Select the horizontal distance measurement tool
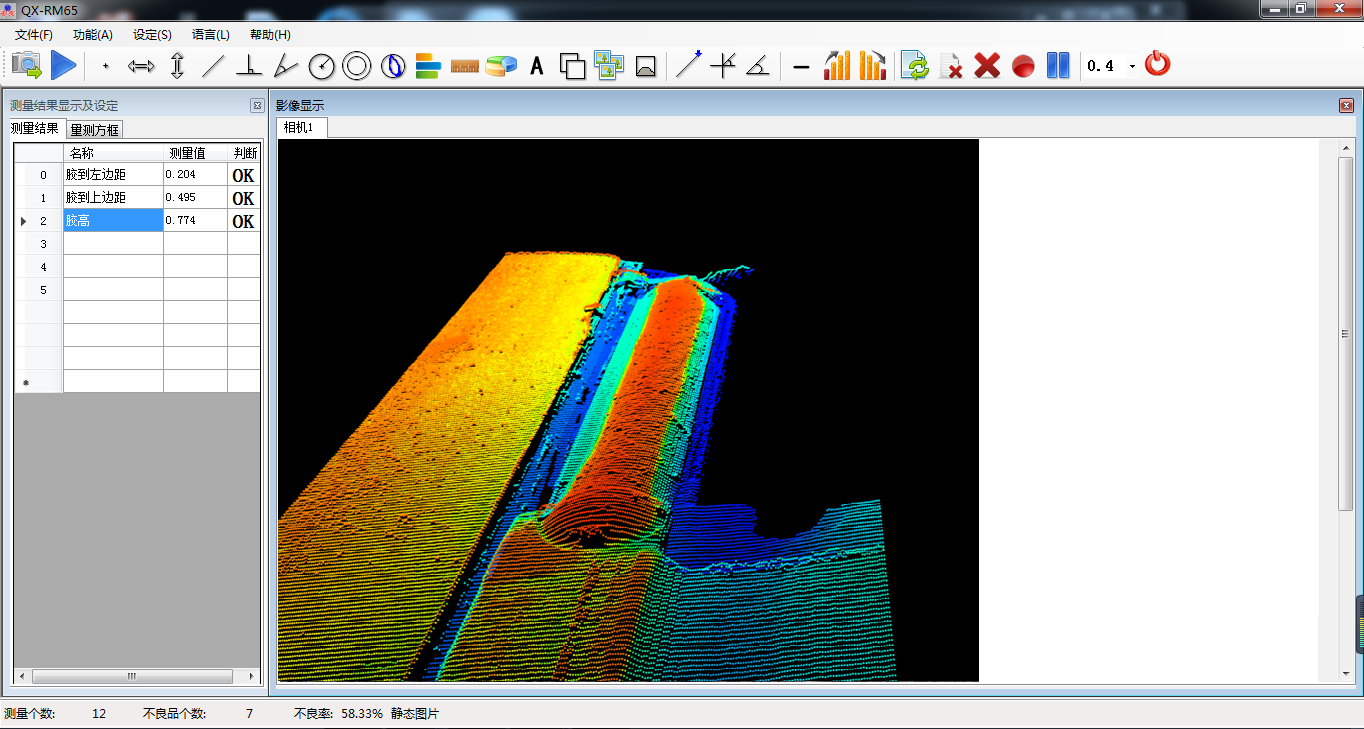This screenshot has width=1364, height=729. pos(141,67)
